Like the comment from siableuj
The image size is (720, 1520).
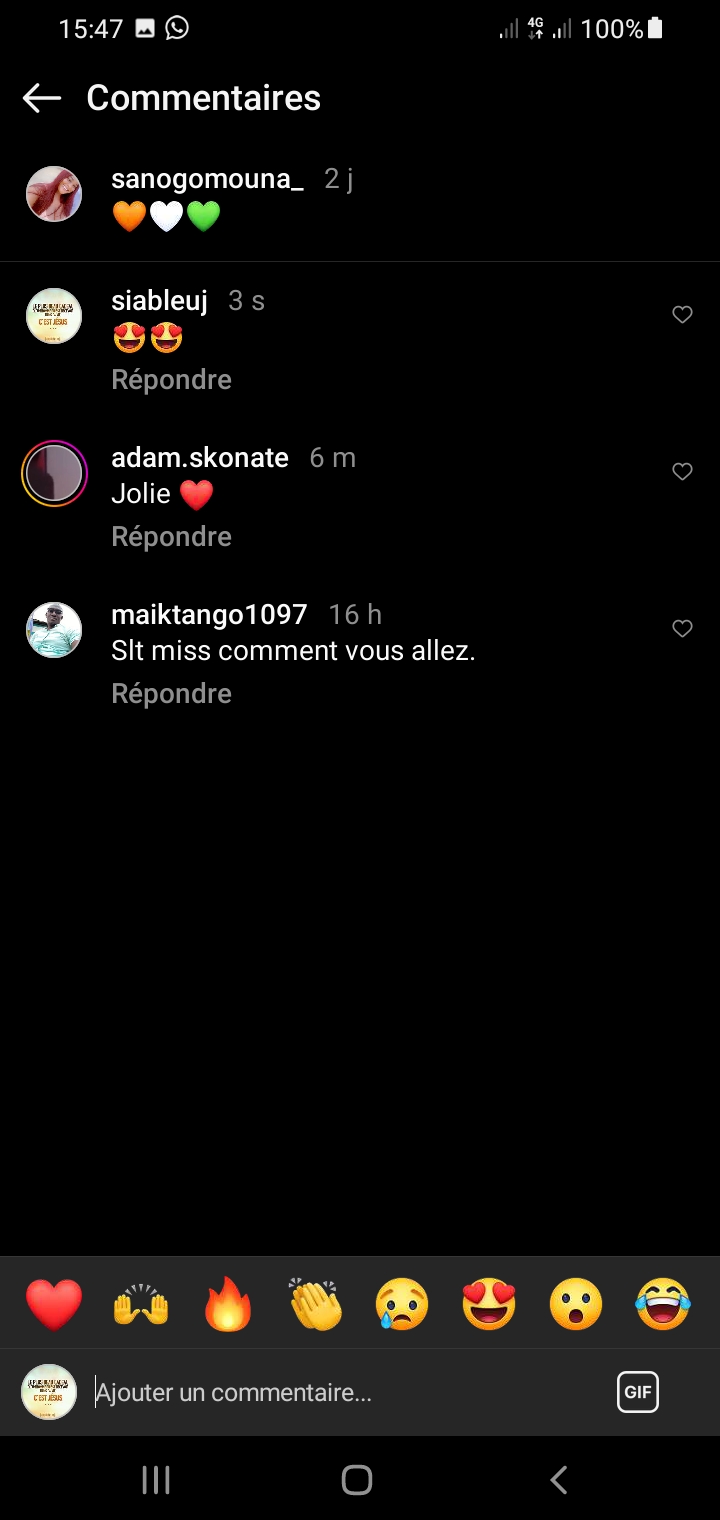(682, 315)
